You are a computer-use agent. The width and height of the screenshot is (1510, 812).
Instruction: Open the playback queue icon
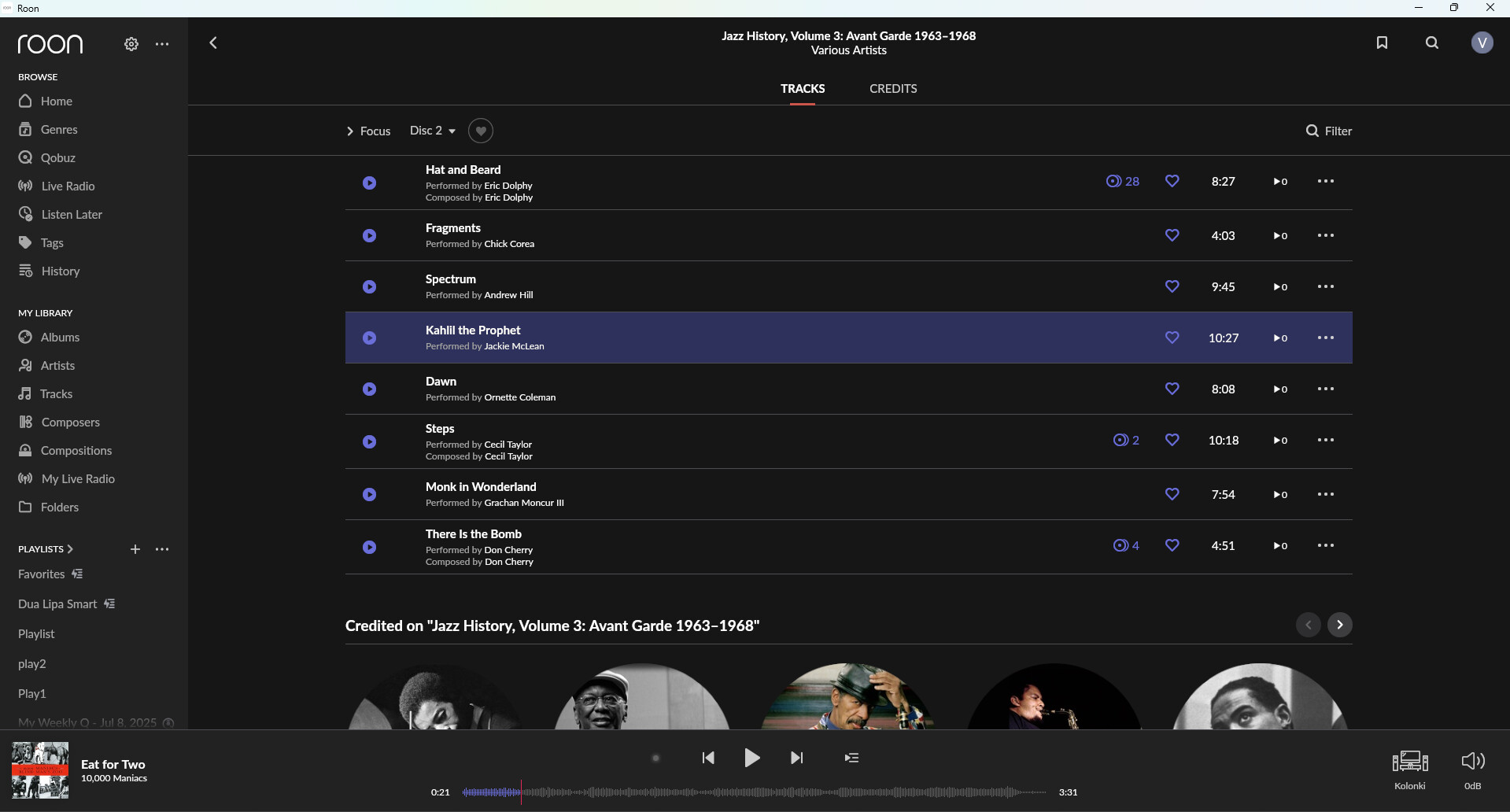851,758
